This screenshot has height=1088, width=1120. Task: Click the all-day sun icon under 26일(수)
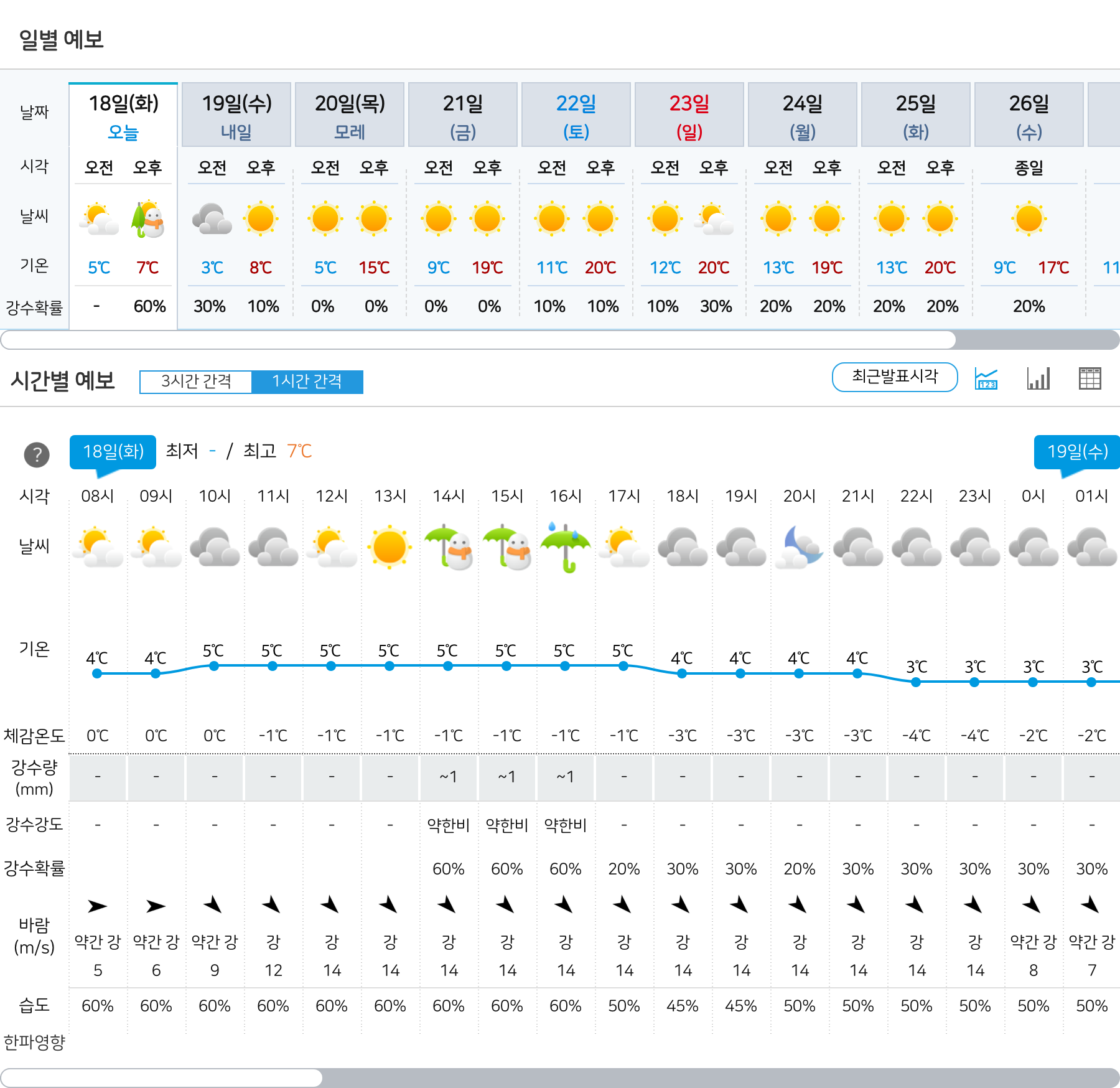(x=1029, y=218)
